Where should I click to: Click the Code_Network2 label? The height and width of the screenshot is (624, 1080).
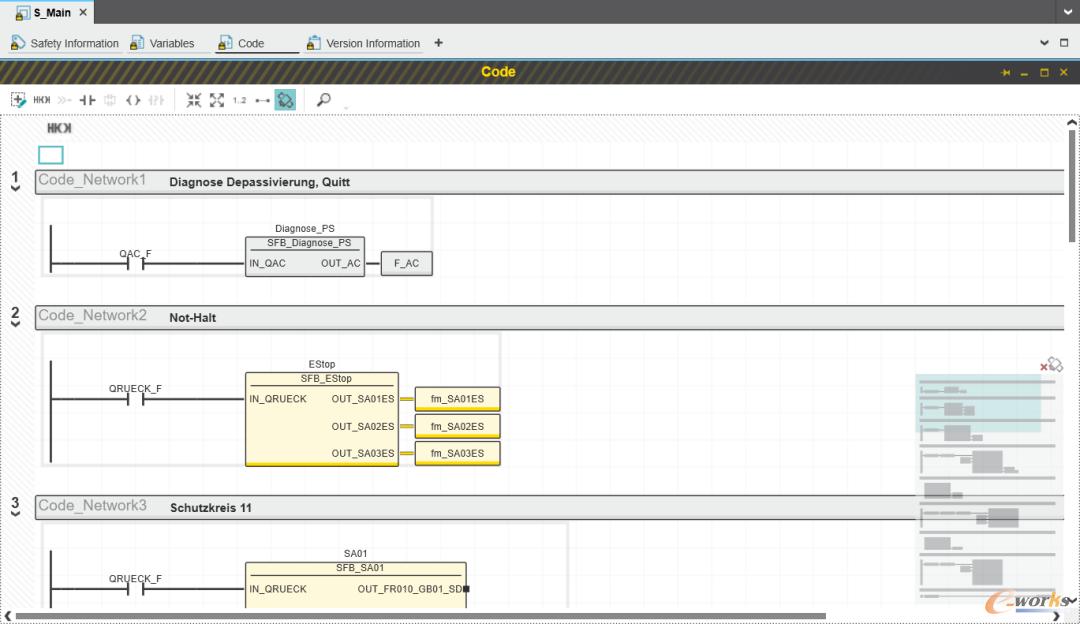click(x=92, y=315)
